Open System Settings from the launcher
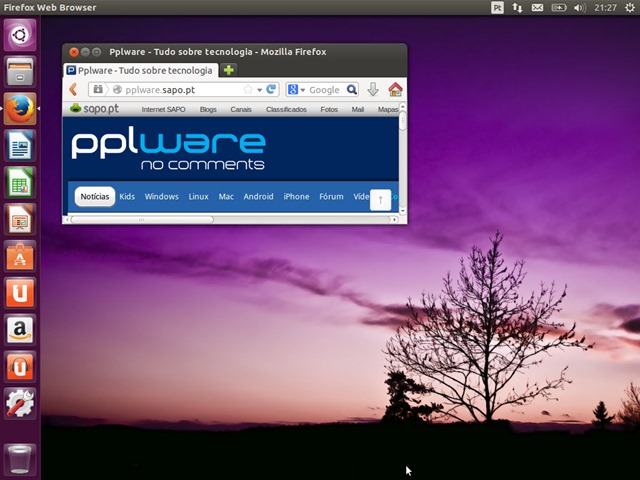 20,403
